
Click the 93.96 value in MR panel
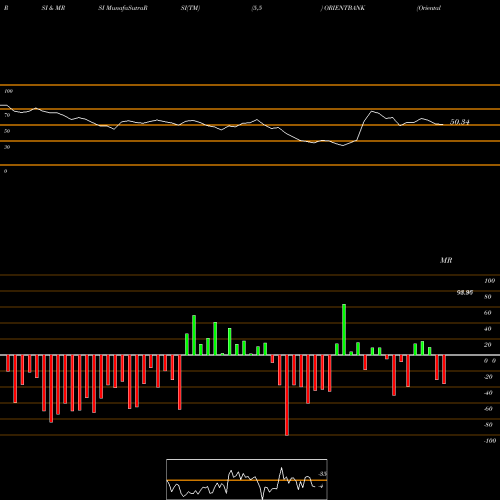pyautogui.click(x=465, y=293)
